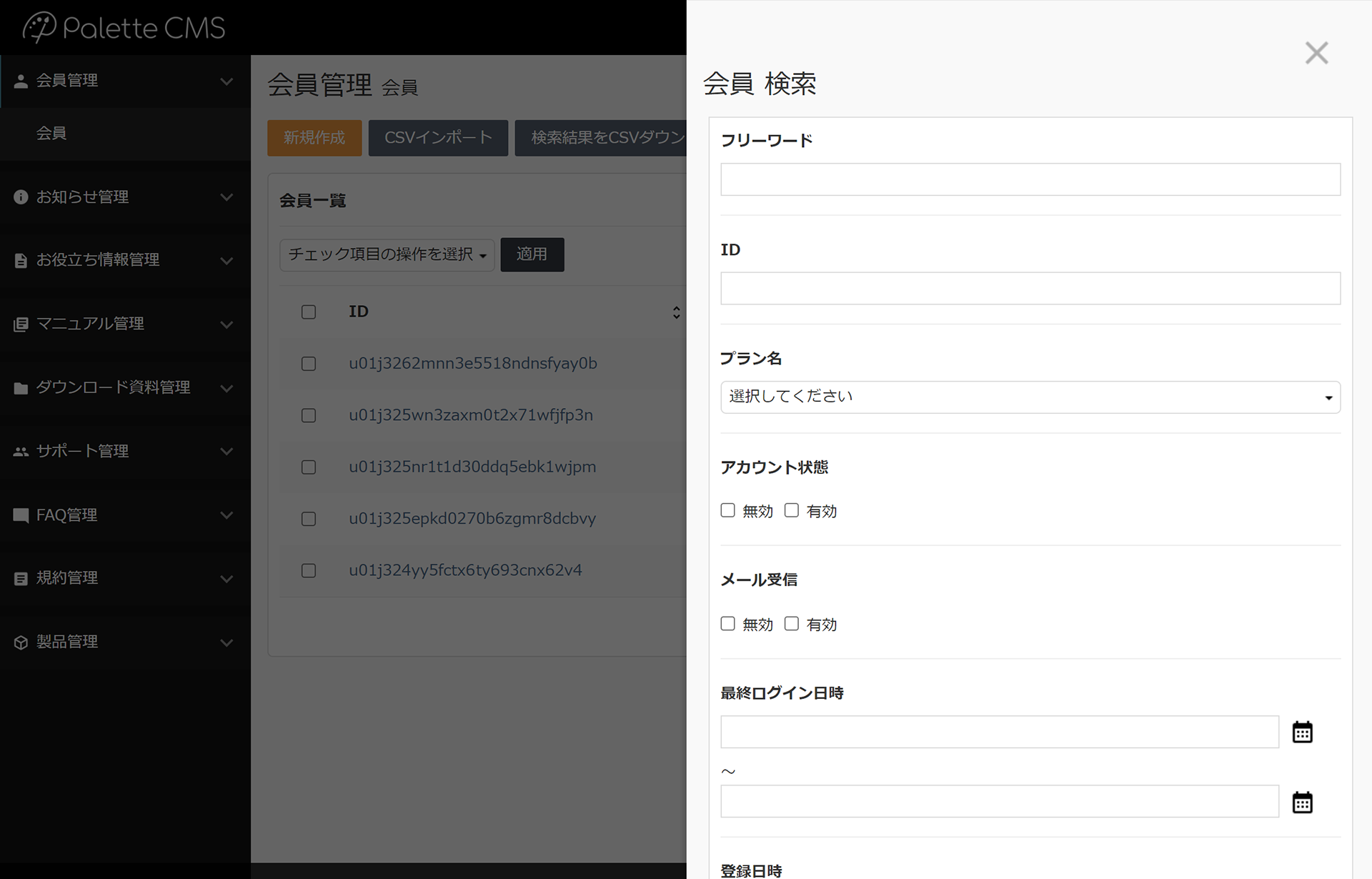Toggle メール受信 無効 checkbox
The height and width of the screenshot is (879, 1372).
726,624
